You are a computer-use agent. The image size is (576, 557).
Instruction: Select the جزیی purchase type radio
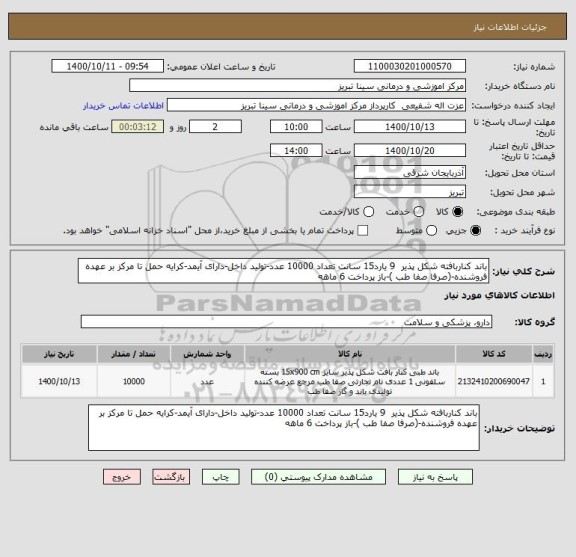point(475,231)
